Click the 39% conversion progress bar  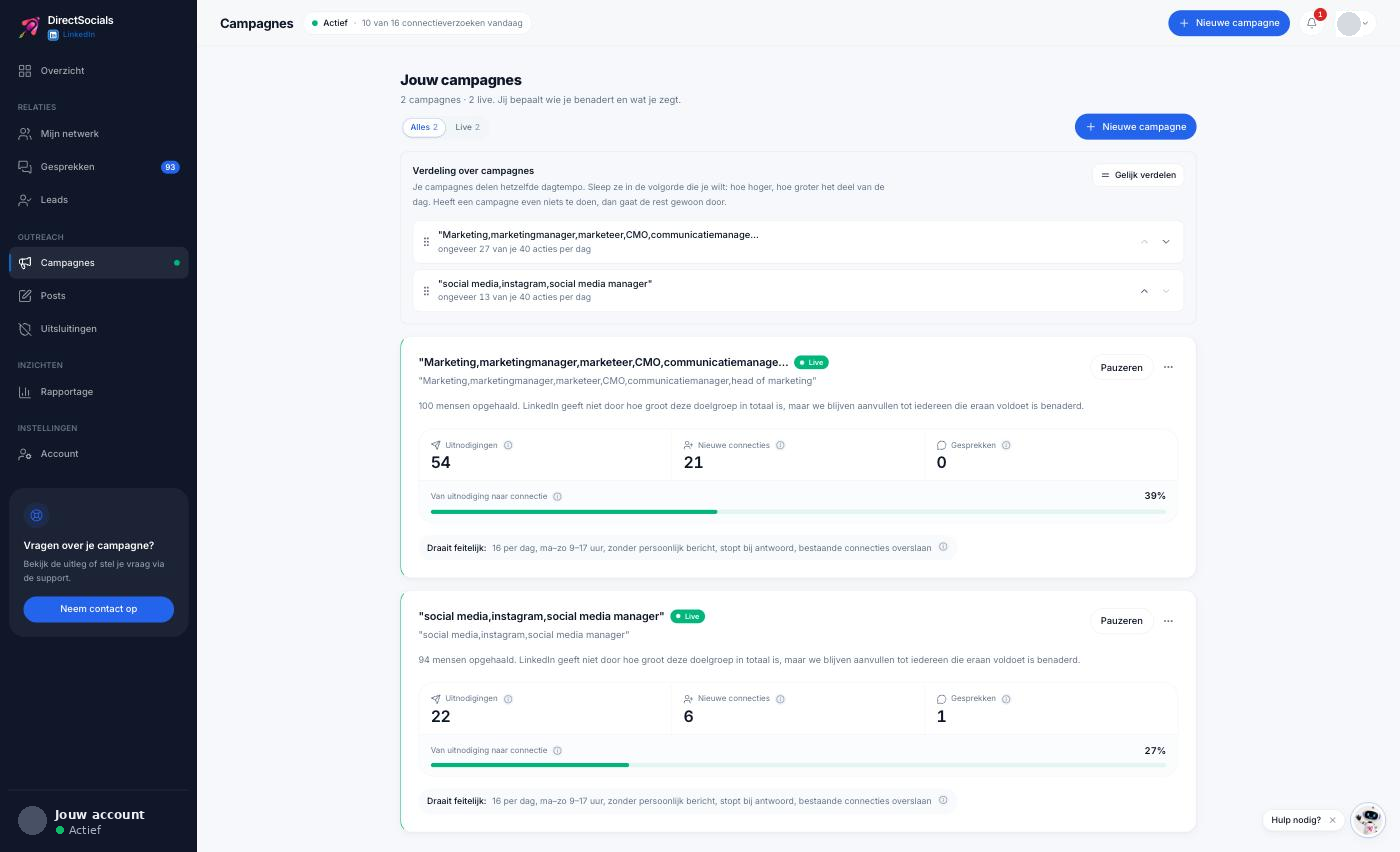click(x=798, y=512)
